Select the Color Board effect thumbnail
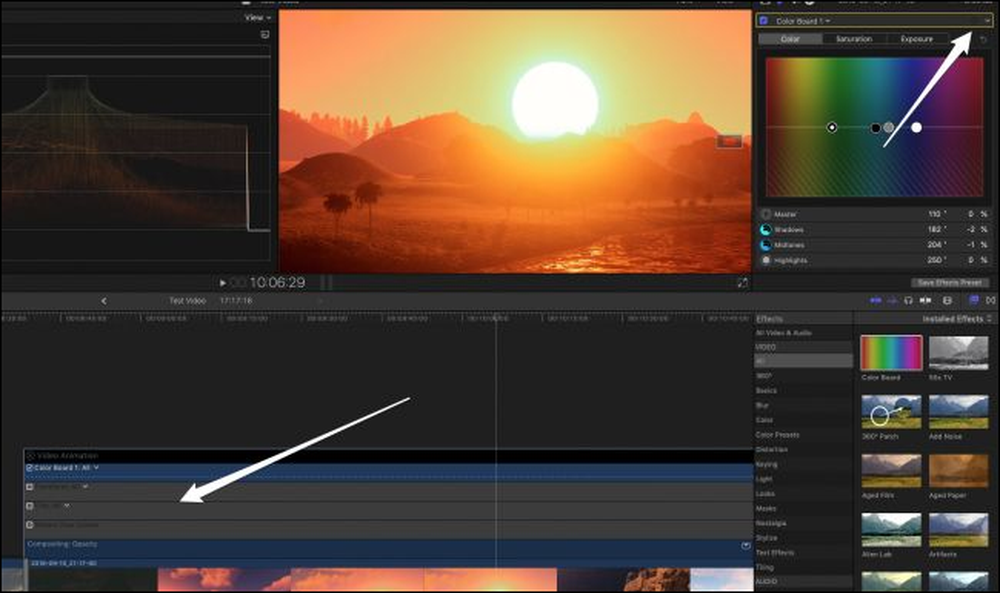The image size is (1000, 593). coord(891,353)
